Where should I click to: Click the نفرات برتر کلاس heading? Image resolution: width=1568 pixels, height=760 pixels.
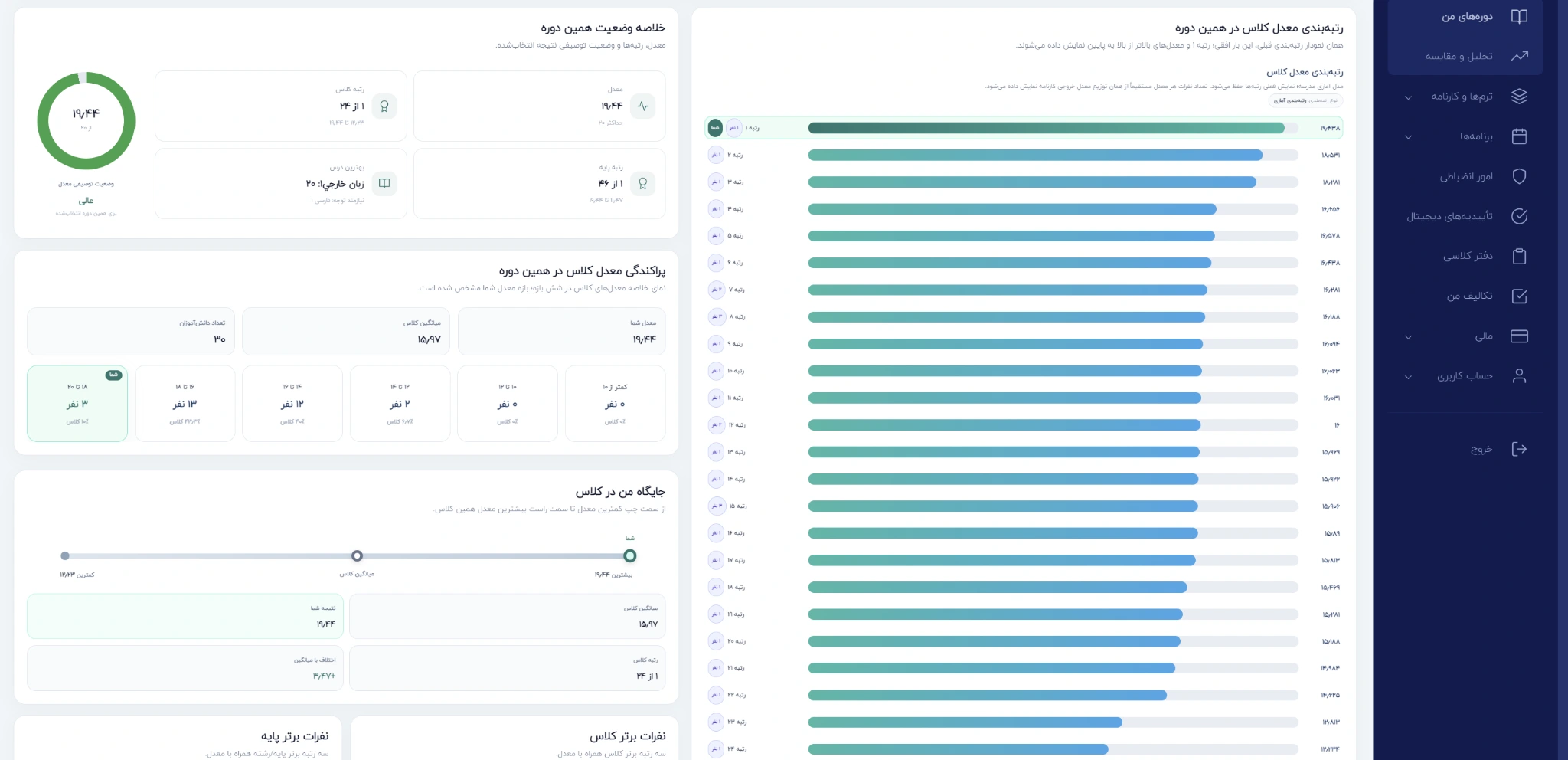coord(628,736)
